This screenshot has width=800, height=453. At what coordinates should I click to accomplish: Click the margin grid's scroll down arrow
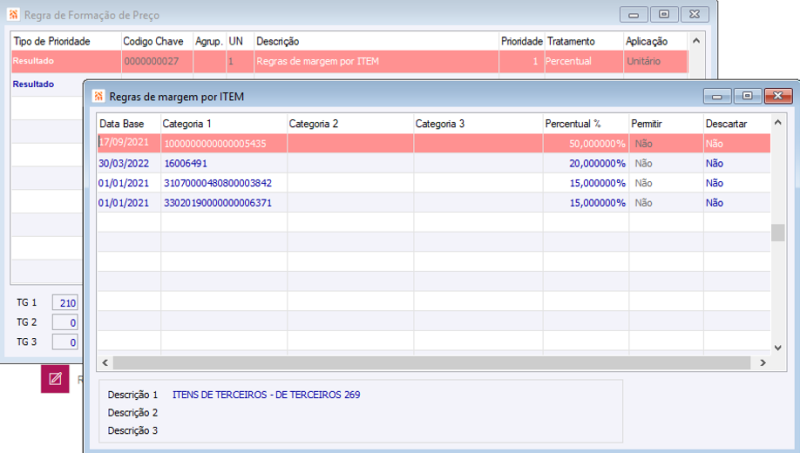tap(778, 348)
